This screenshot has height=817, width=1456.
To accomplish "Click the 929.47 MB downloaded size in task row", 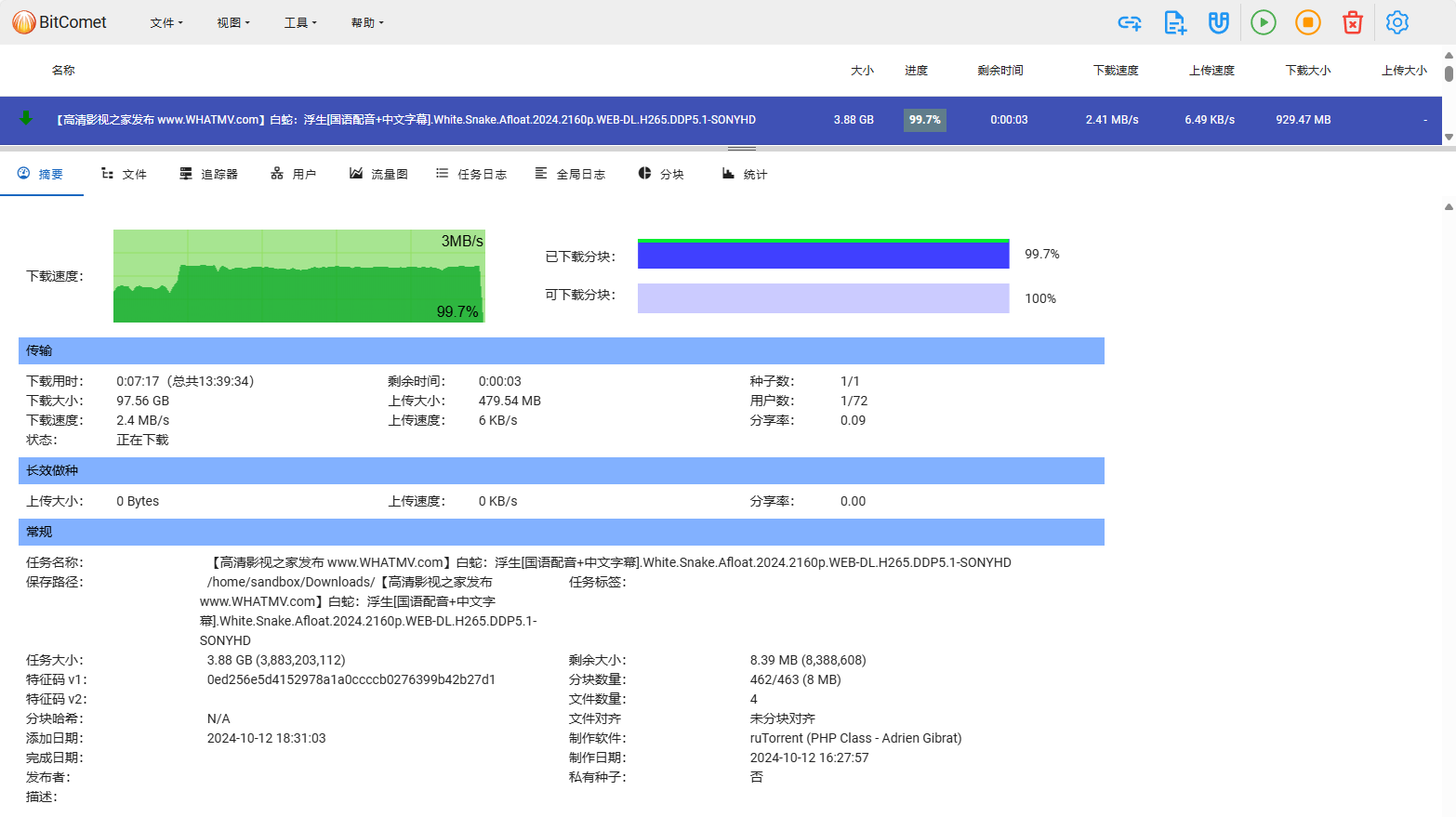I will [1304, 120].
